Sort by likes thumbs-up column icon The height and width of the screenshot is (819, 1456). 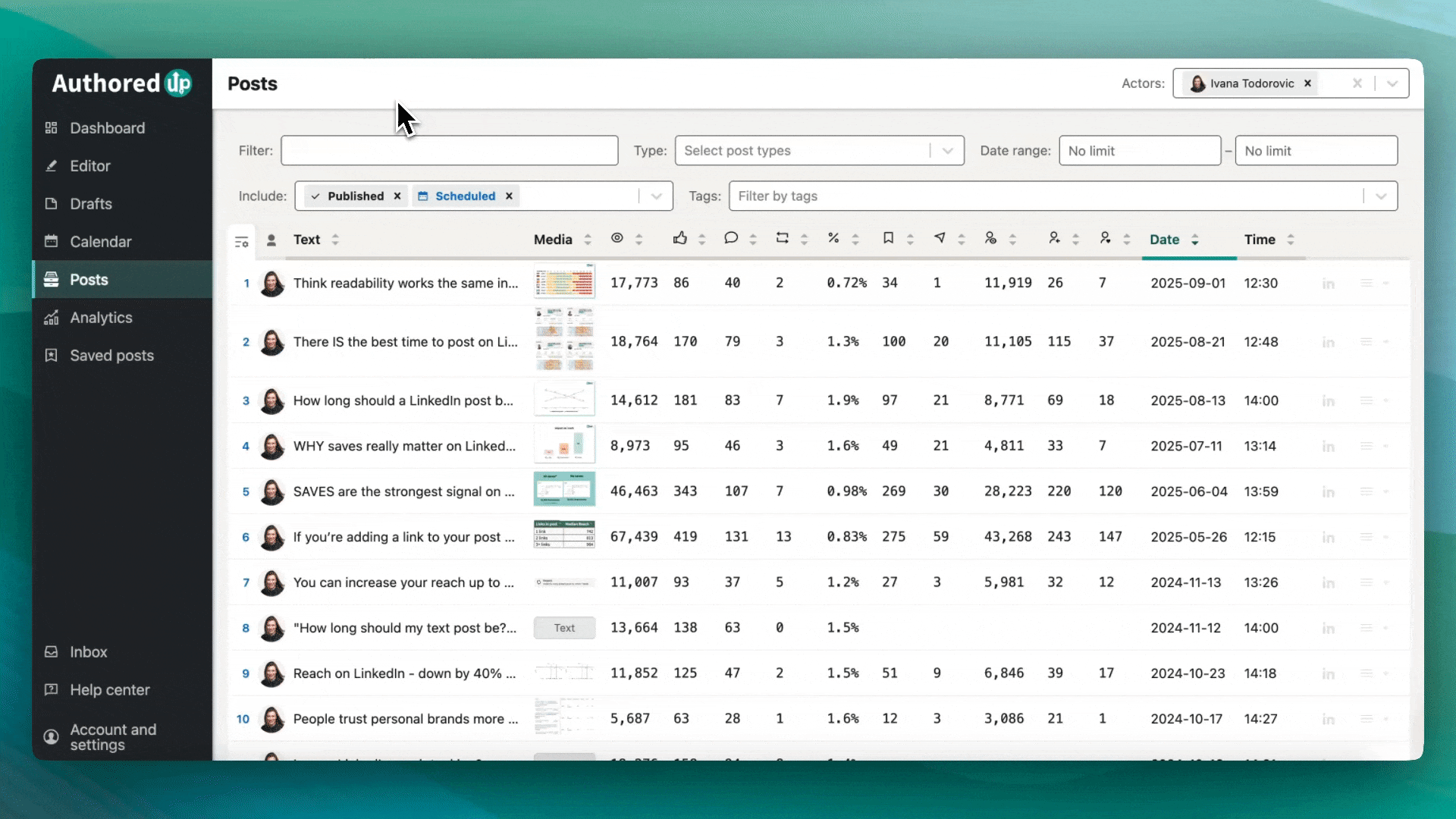click(x=680, y=239)
